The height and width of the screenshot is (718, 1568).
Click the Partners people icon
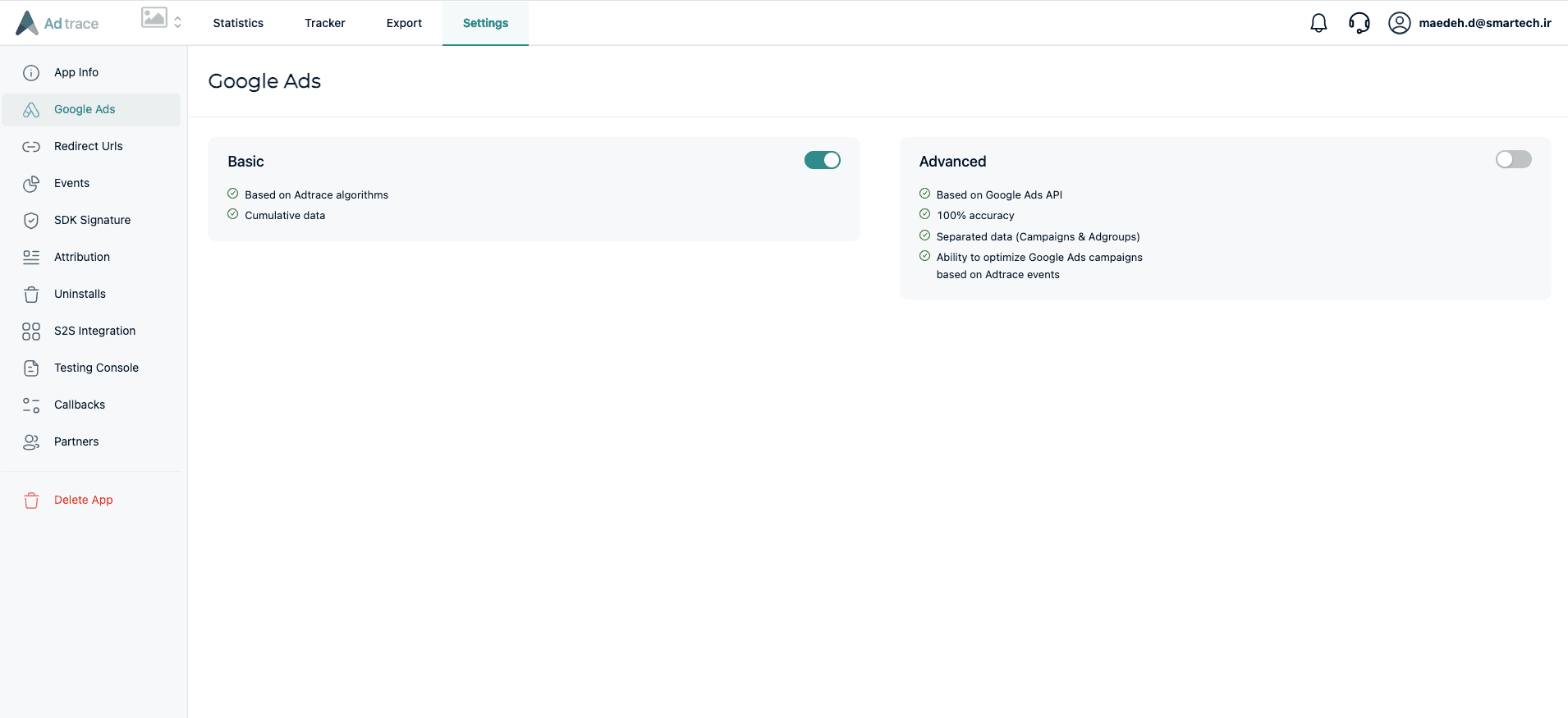click(x=31, y=442)
